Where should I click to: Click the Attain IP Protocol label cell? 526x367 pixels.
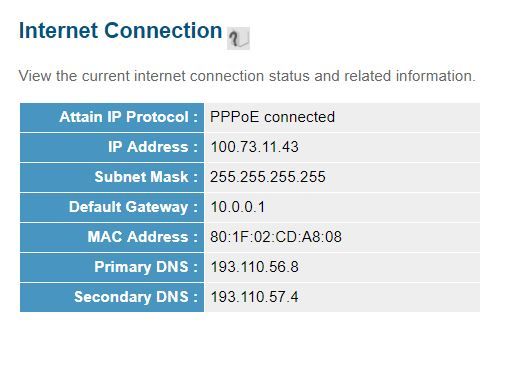pos(112,117)
